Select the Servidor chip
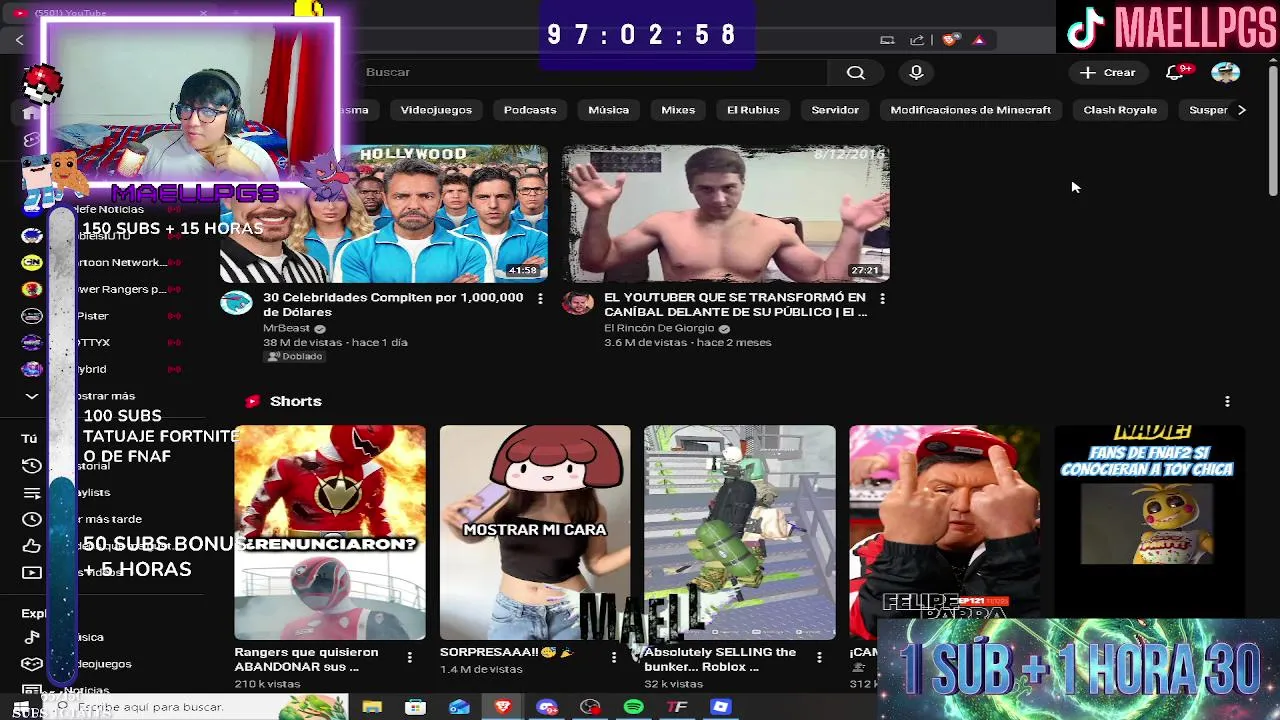 point(835,110)
